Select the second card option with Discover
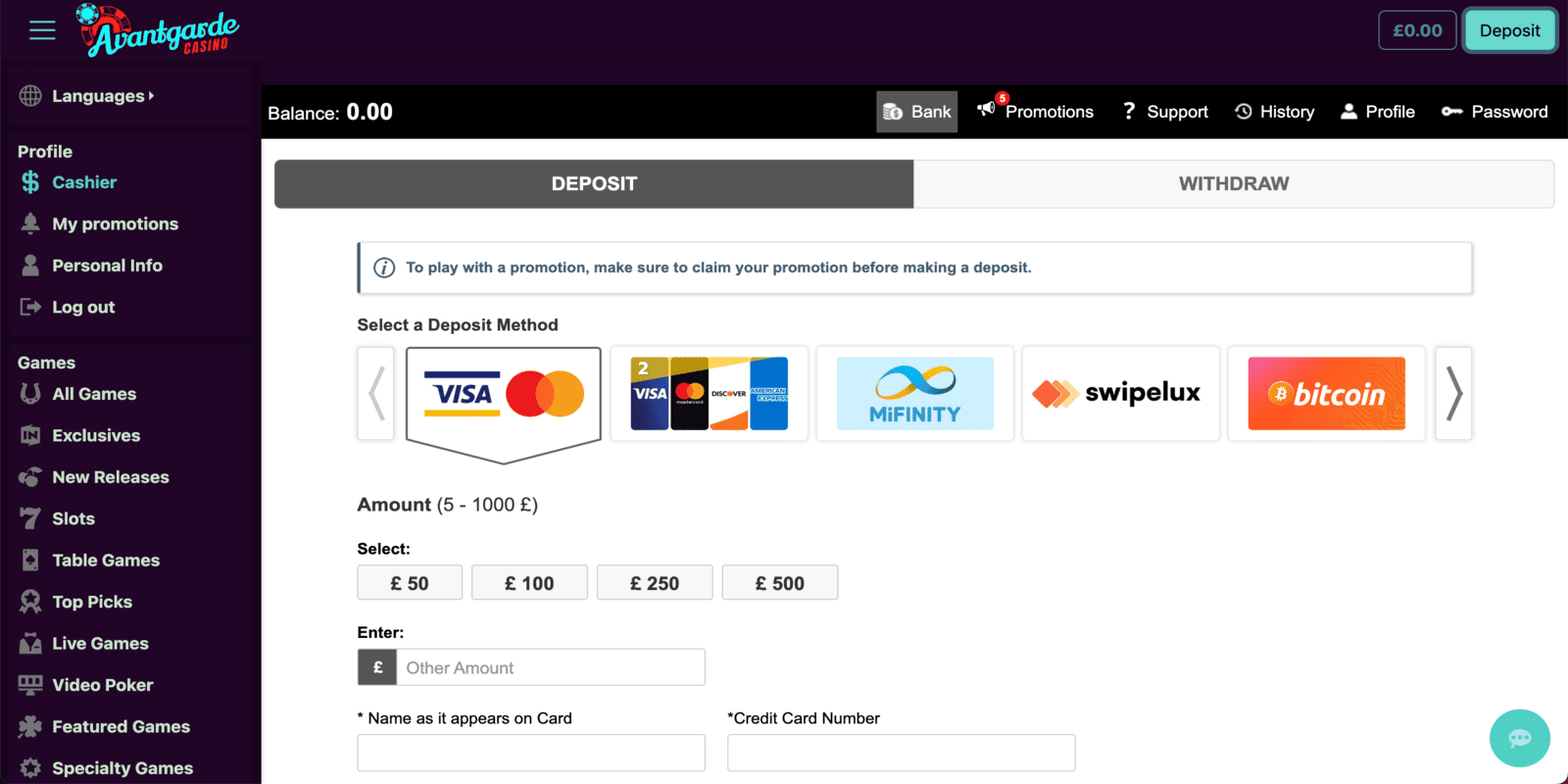 tap(709, 393)
